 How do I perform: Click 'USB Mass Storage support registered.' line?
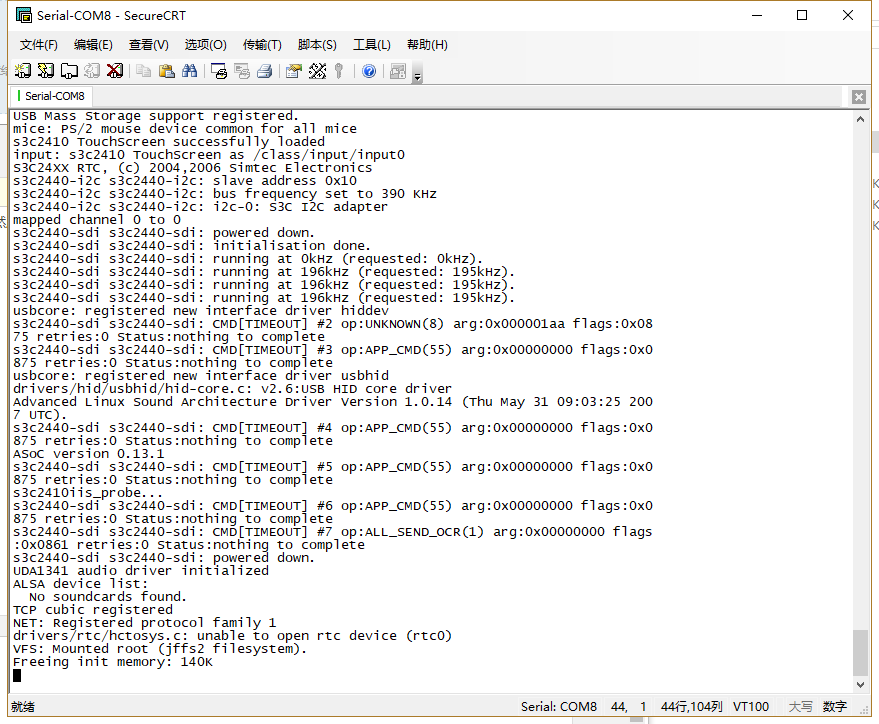[156, 116]
